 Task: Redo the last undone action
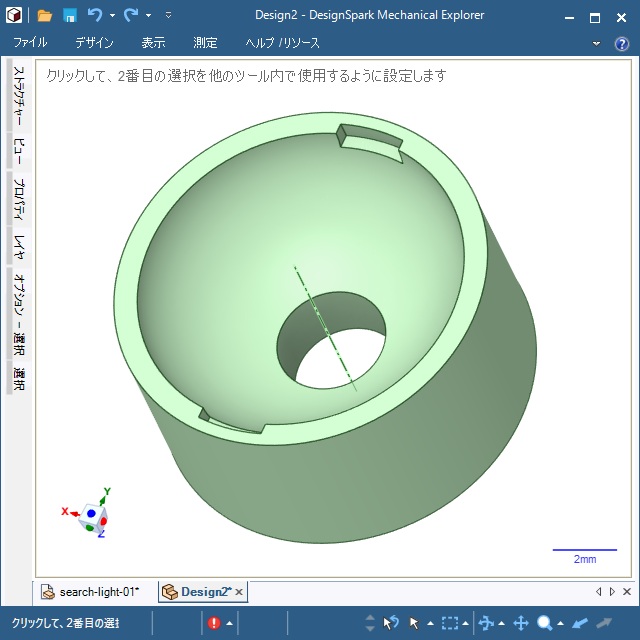tap(131, 16)
